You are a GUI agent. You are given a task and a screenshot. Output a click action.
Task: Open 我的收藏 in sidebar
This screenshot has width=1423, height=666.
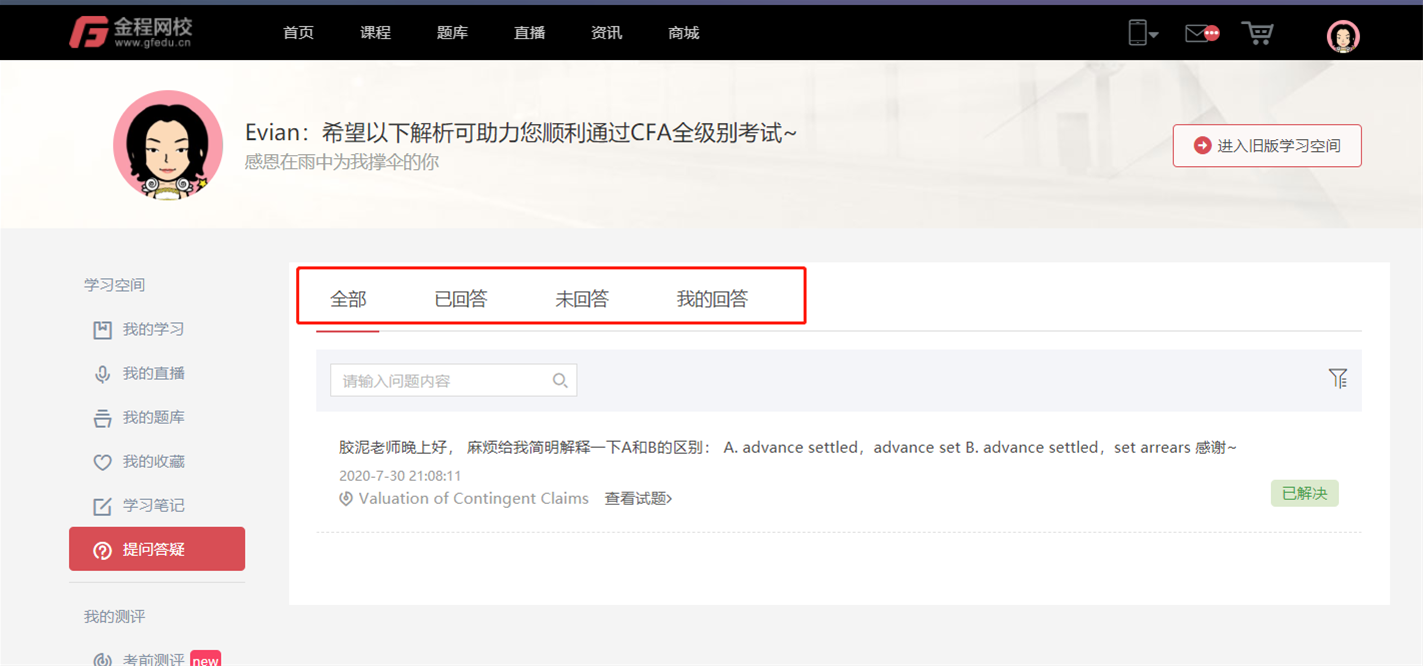tap(153, 462)
